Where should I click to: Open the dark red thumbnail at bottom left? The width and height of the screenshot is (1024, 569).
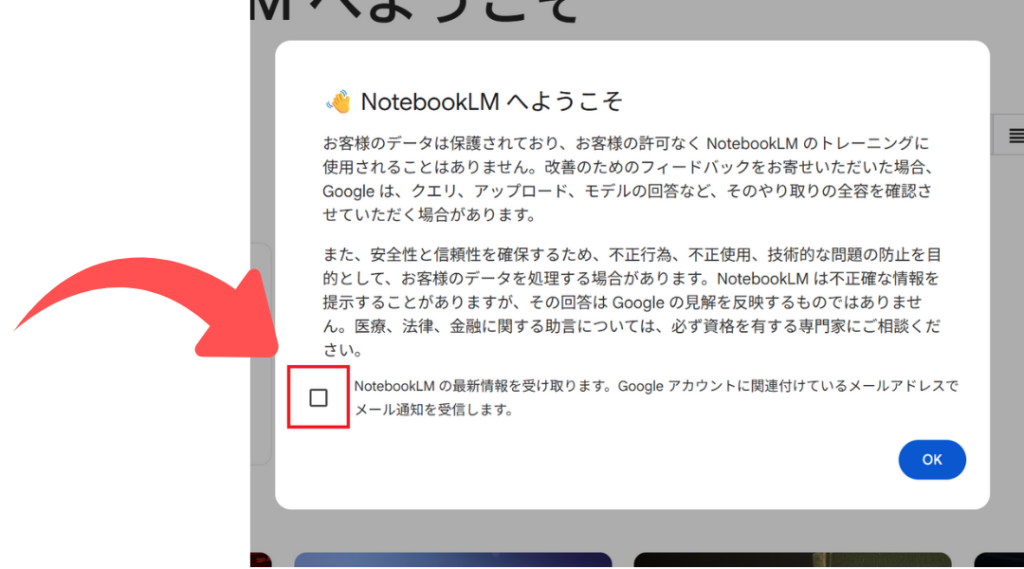coord(260,560)
